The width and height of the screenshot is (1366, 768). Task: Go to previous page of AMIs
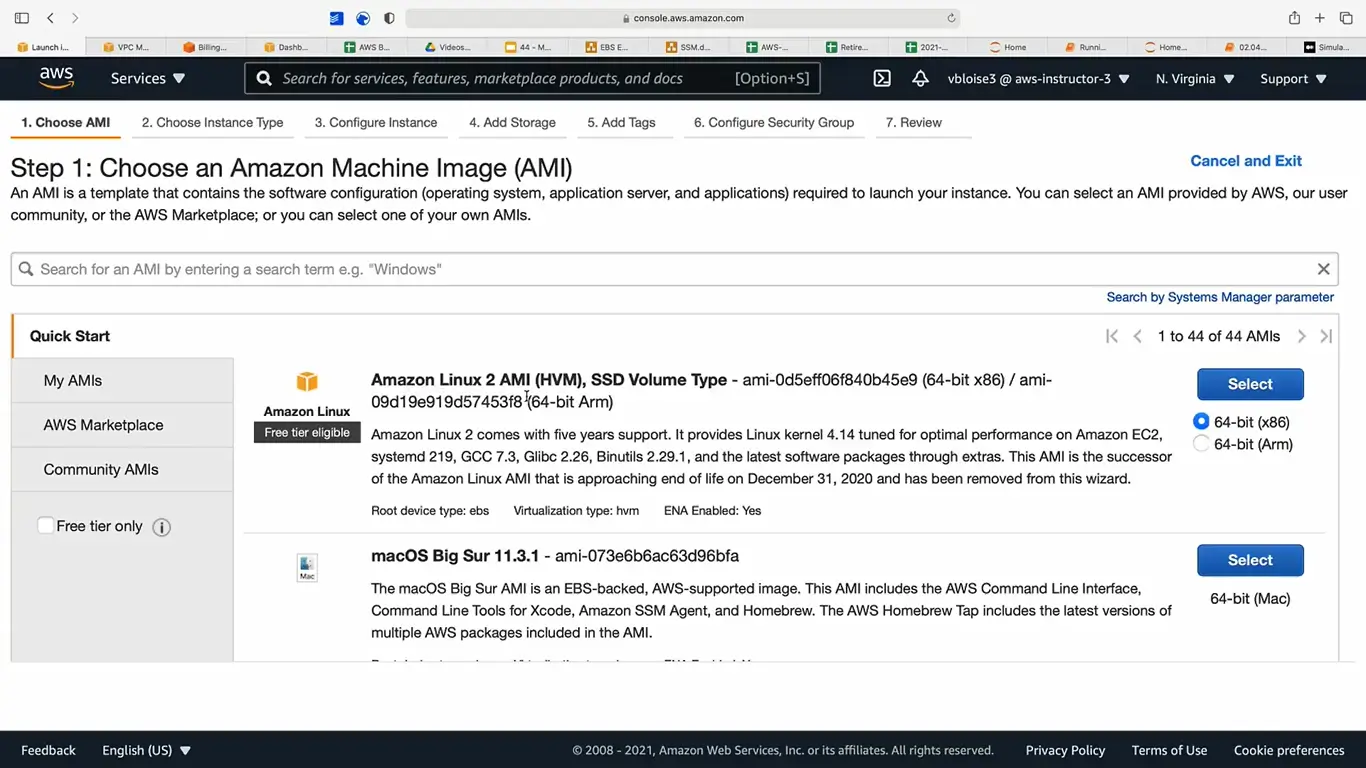1137,336
